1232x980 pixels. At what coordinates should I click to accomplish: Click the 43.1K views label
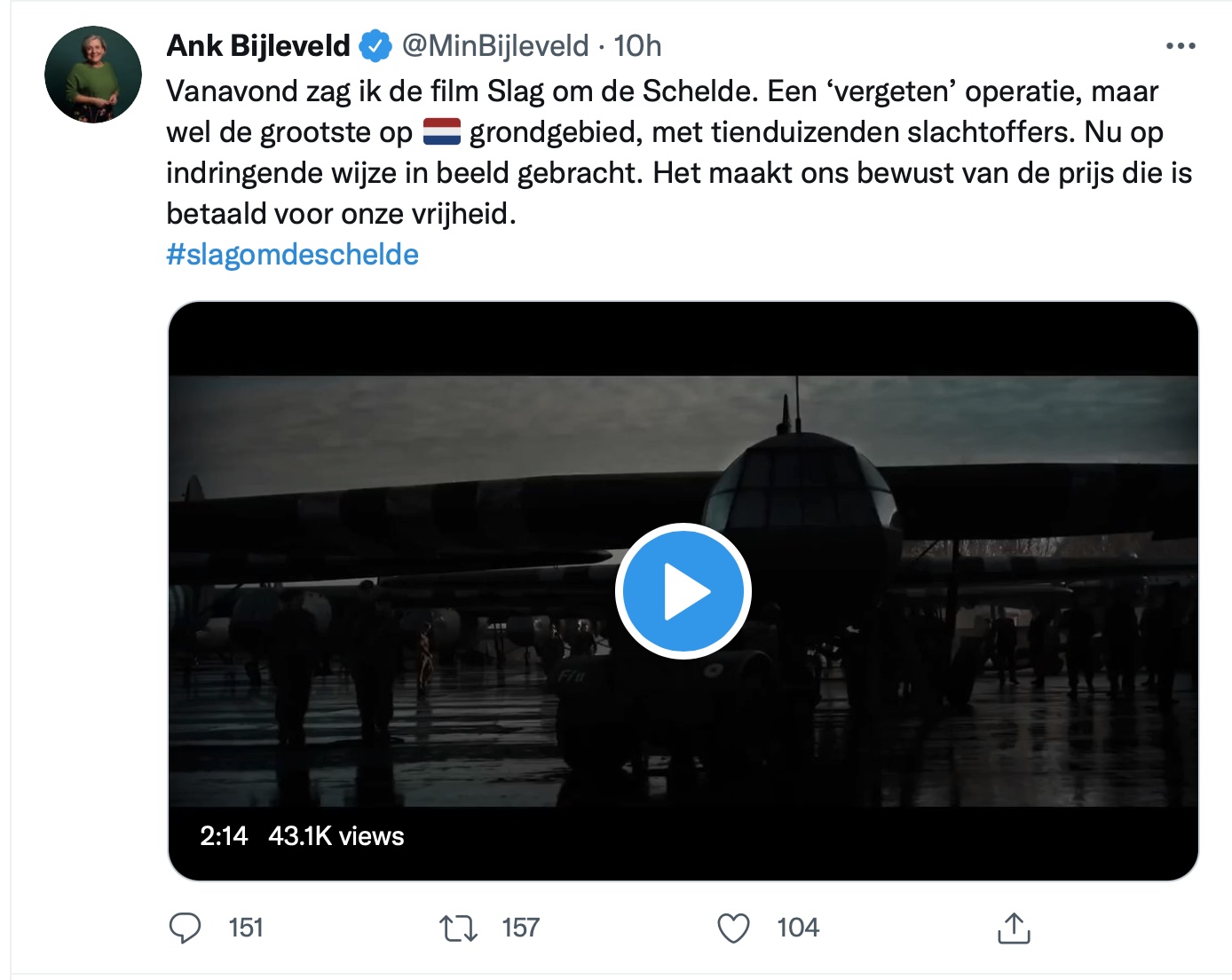[x=336, y=836]
